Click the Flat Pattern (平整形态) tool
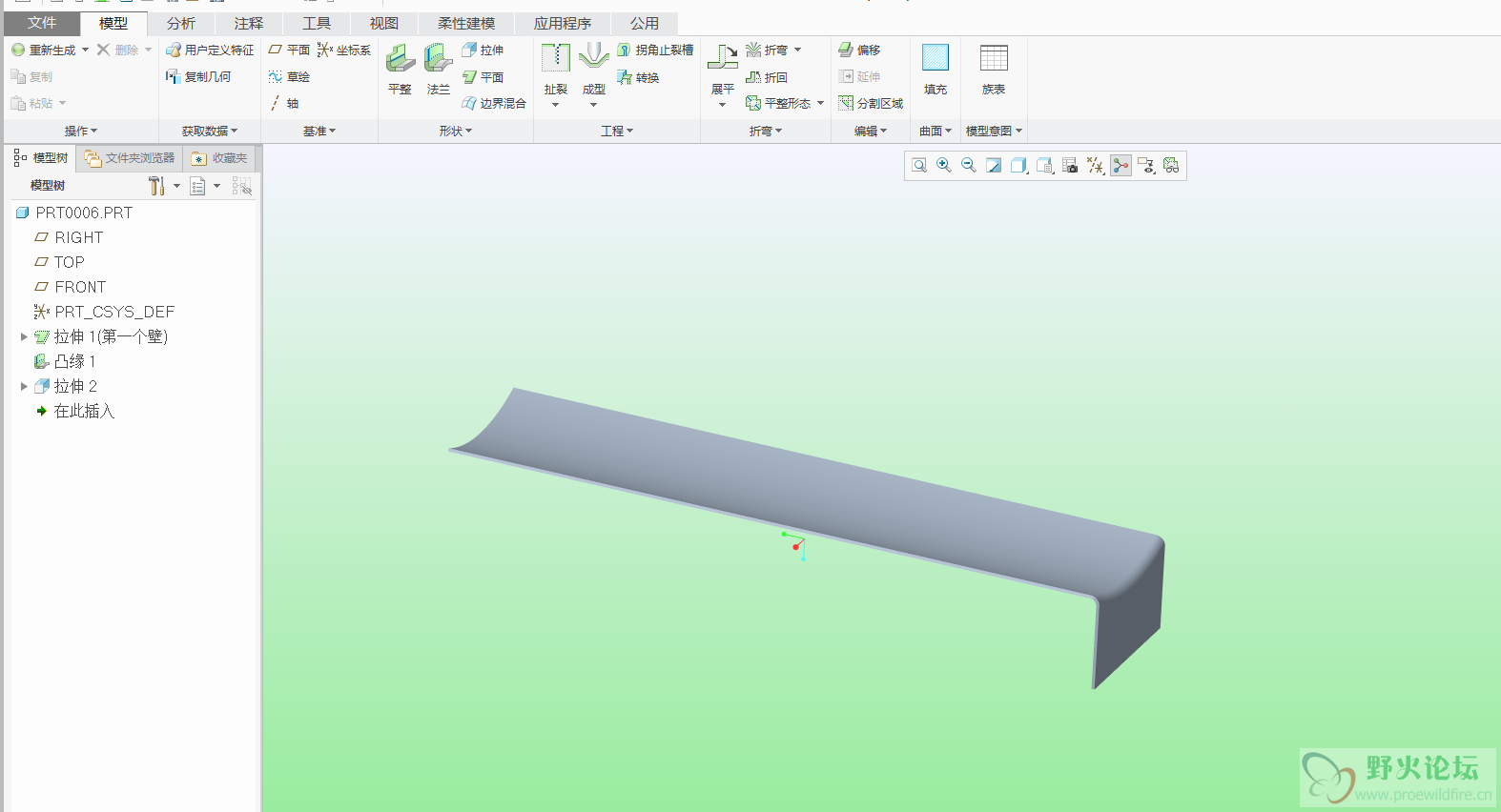 778,103
